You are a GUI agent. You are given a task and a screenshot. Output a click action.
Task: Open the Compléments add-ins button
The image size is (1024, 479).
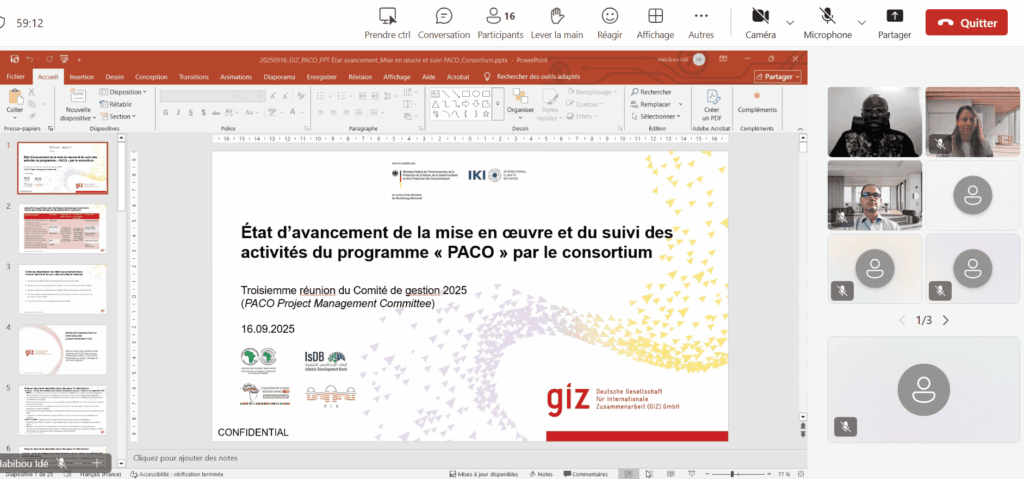click(757, 103)
